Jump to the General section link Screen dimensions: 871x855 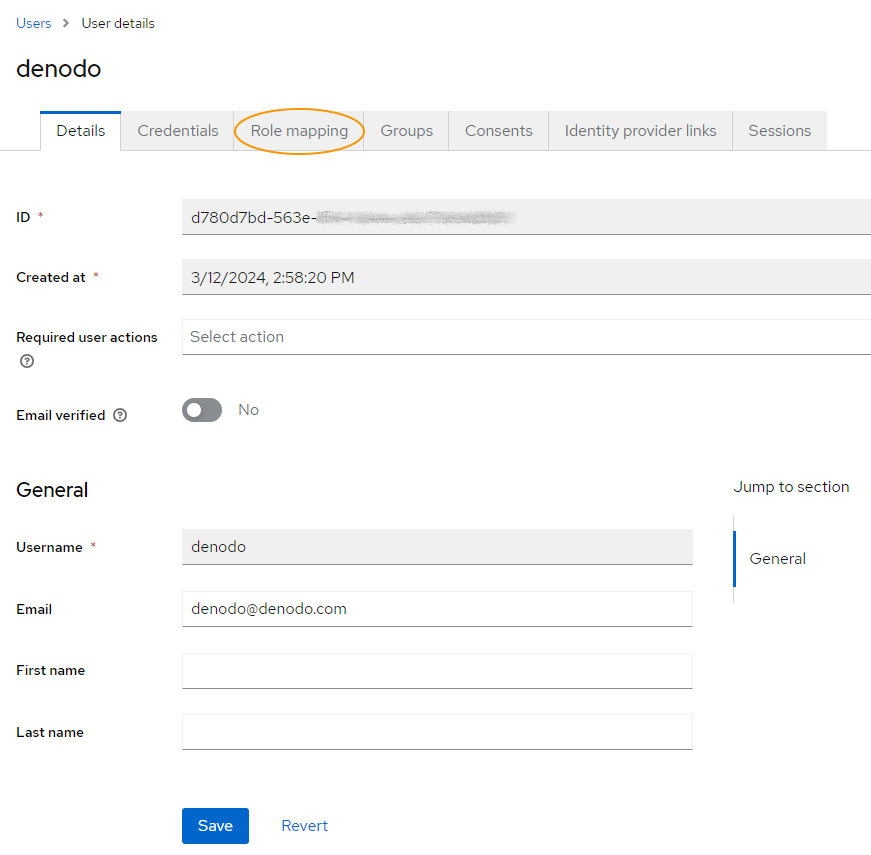click(x=777, y=558)
